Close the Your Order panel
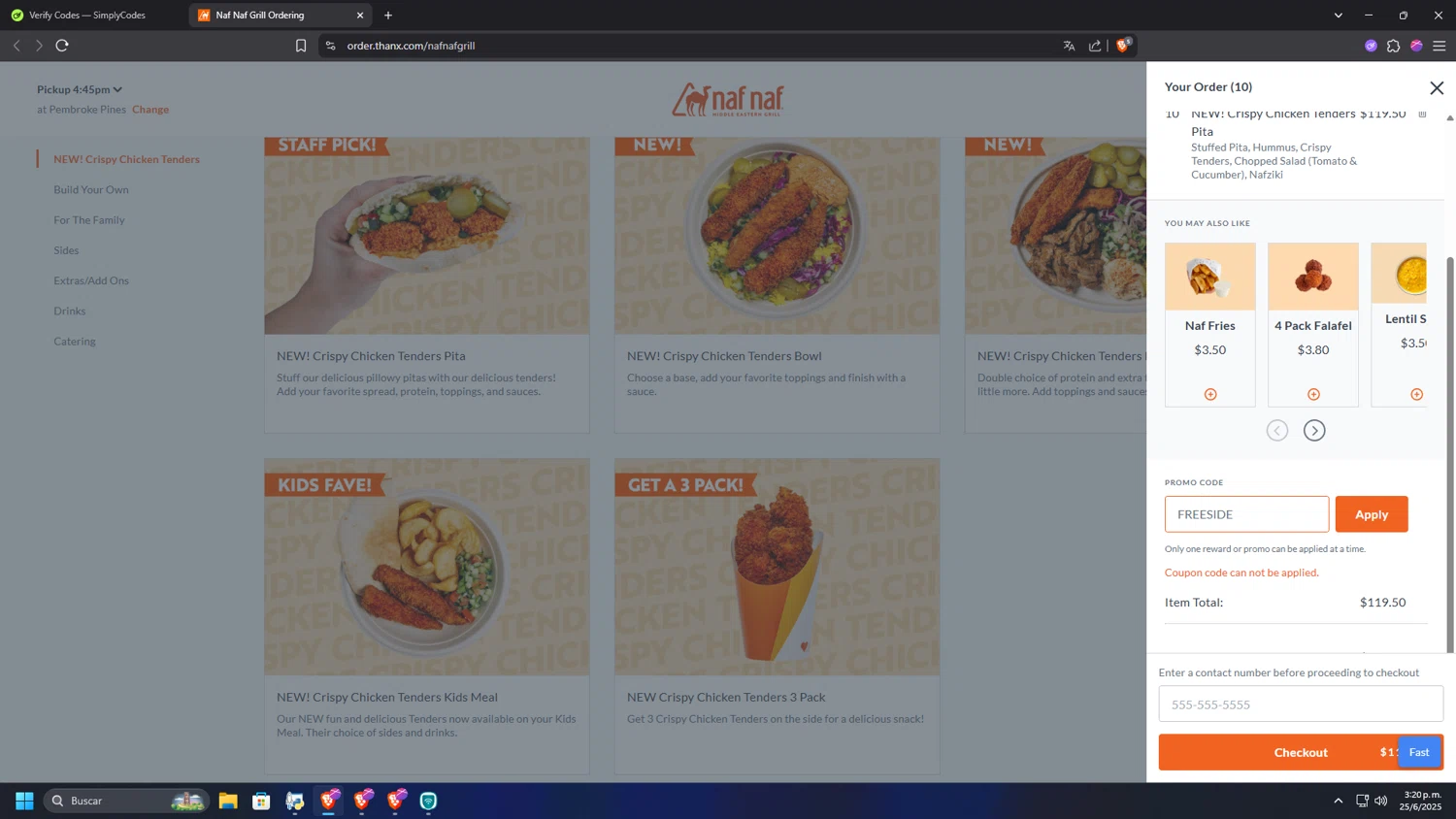1456x819 pixels. click(x=1437, y=87)
